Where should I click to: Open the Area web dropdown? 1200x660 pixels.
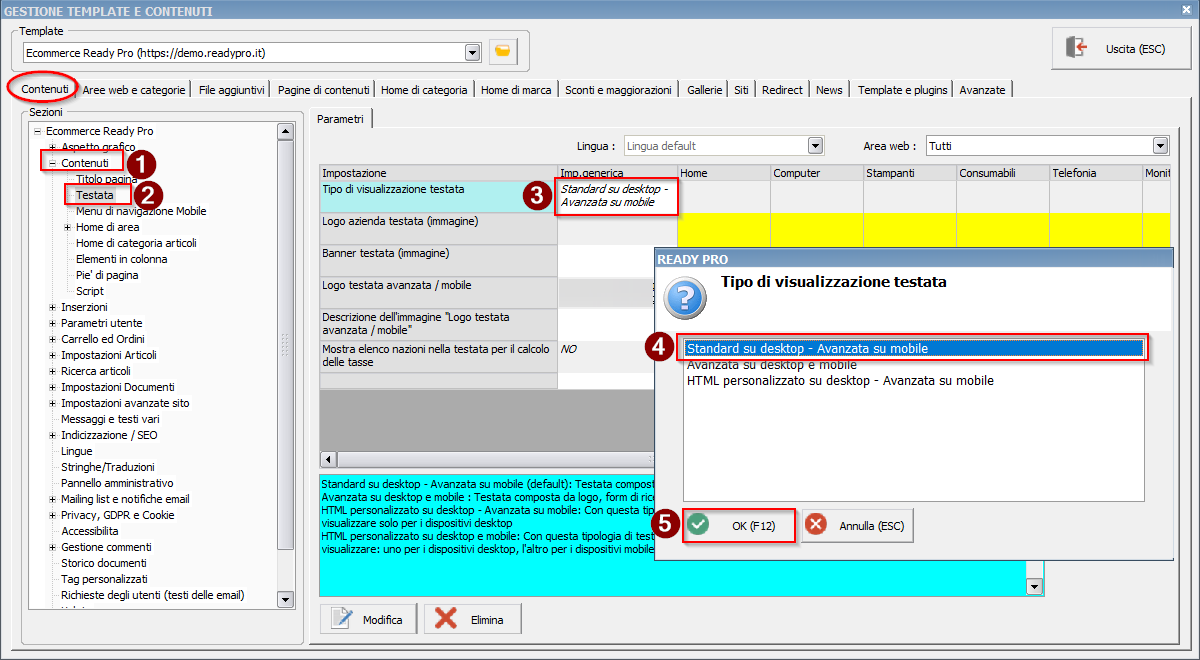(x=1160, y=146)
